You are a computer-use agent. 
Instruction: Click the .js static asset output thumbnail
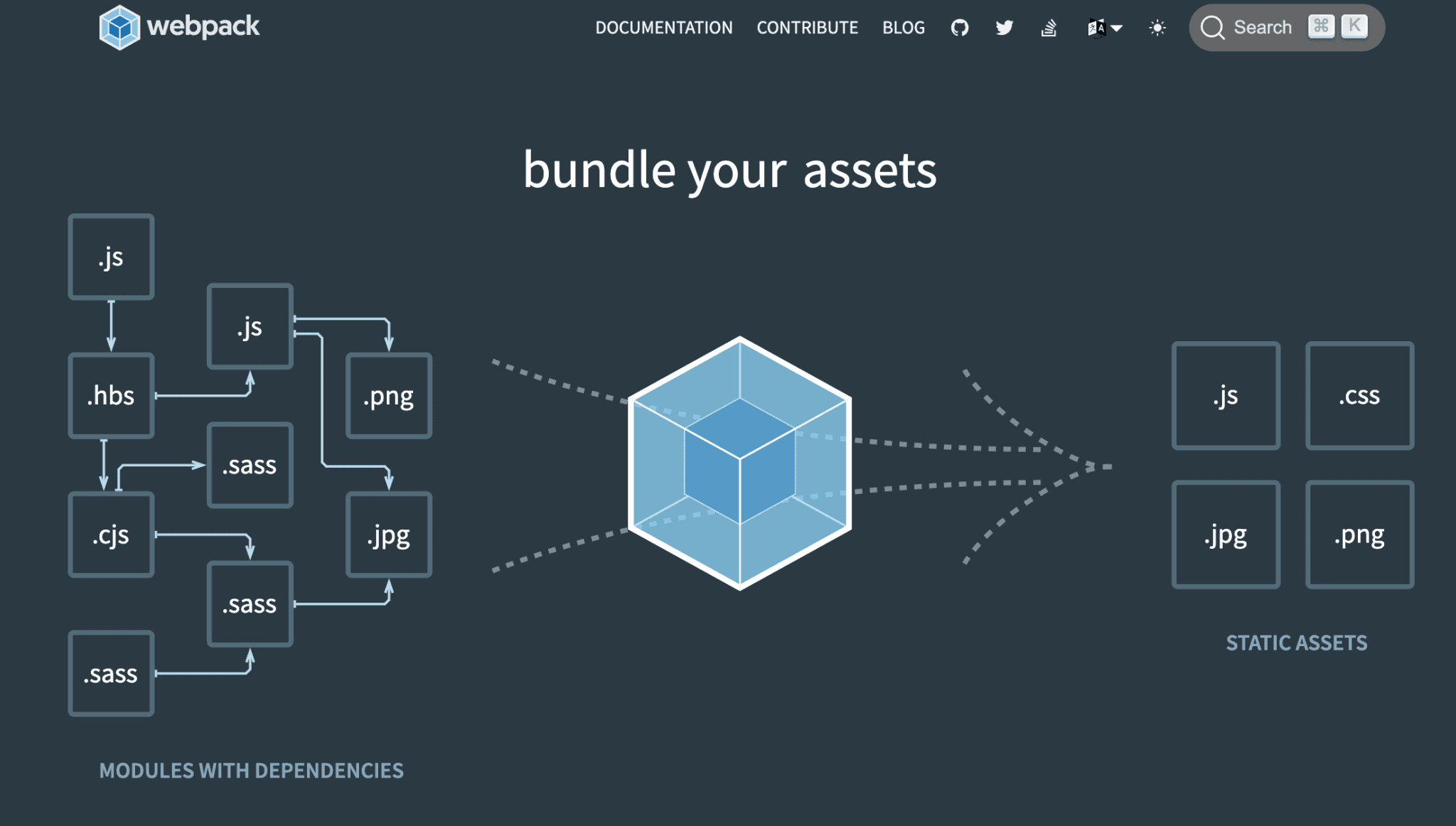[1223, 394]
